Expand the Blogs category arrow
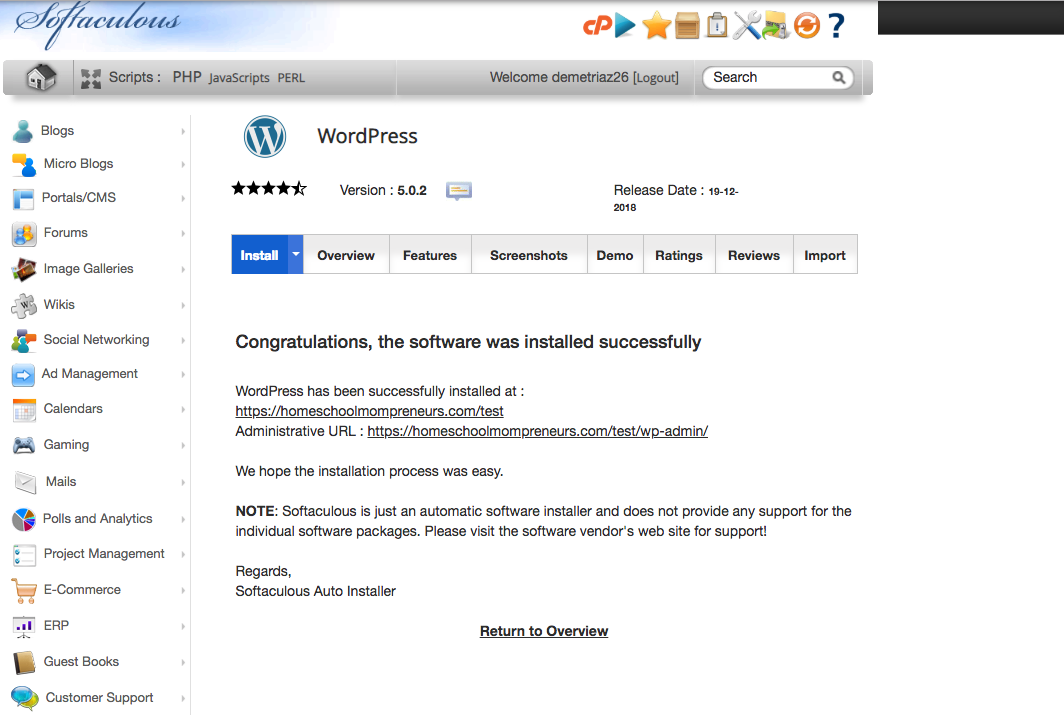The image size is (1064, 715). tap(183, 131)
